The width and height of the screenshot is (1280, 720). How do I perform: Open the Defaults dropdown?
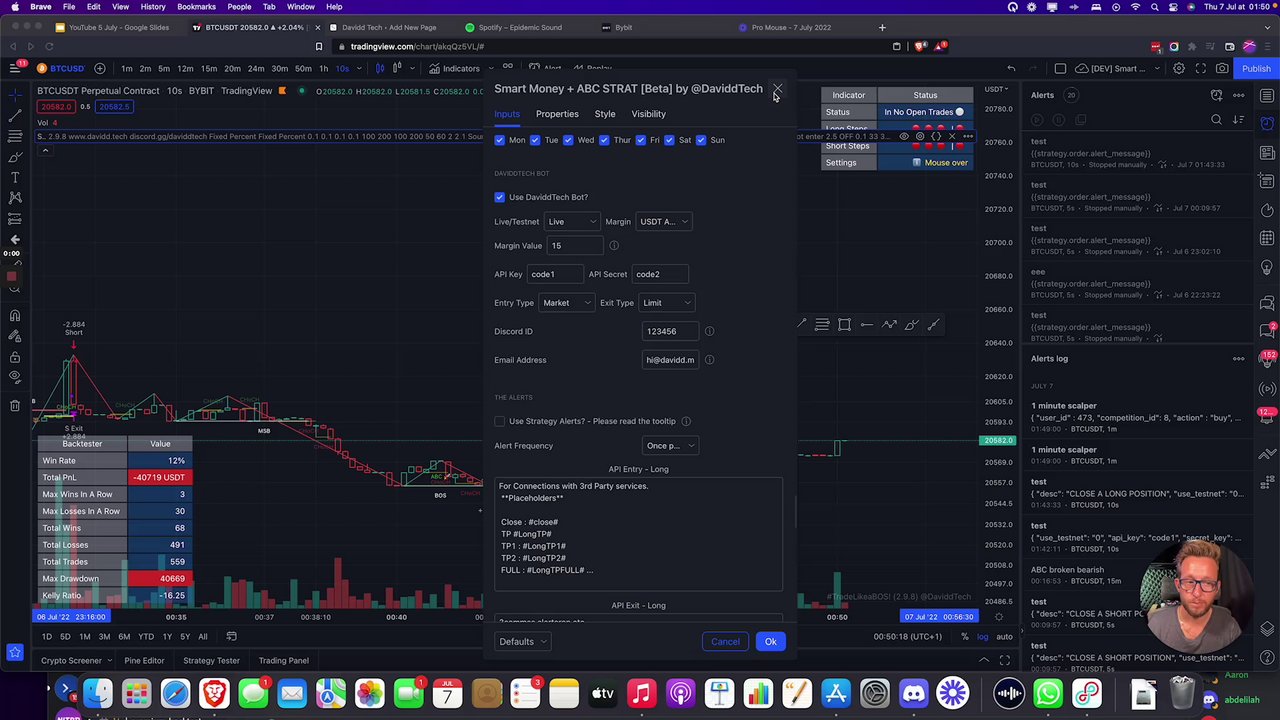point(522,642)
